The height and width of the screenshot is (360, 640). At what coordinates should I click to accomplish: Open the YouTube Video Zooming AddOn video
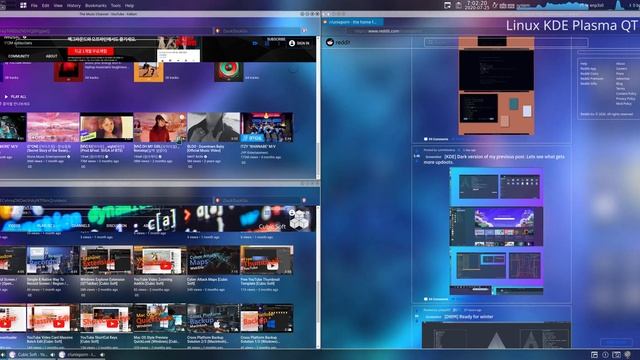pyautogui.click(x=160, y=260)
